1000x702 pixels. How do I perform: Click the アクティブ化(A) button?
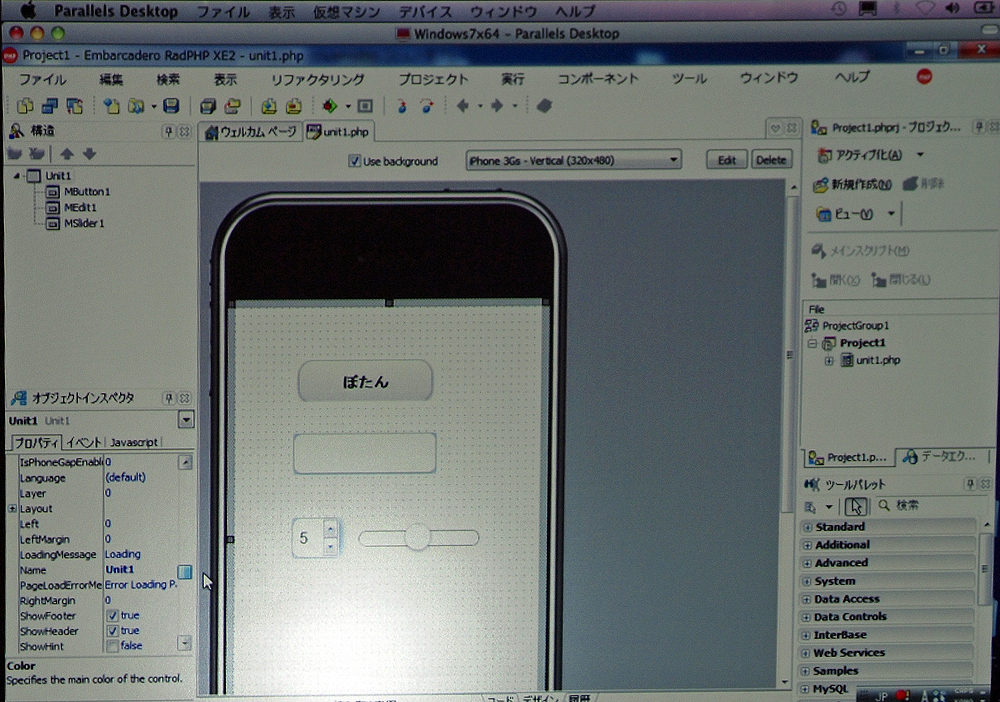tap(860, 155)
